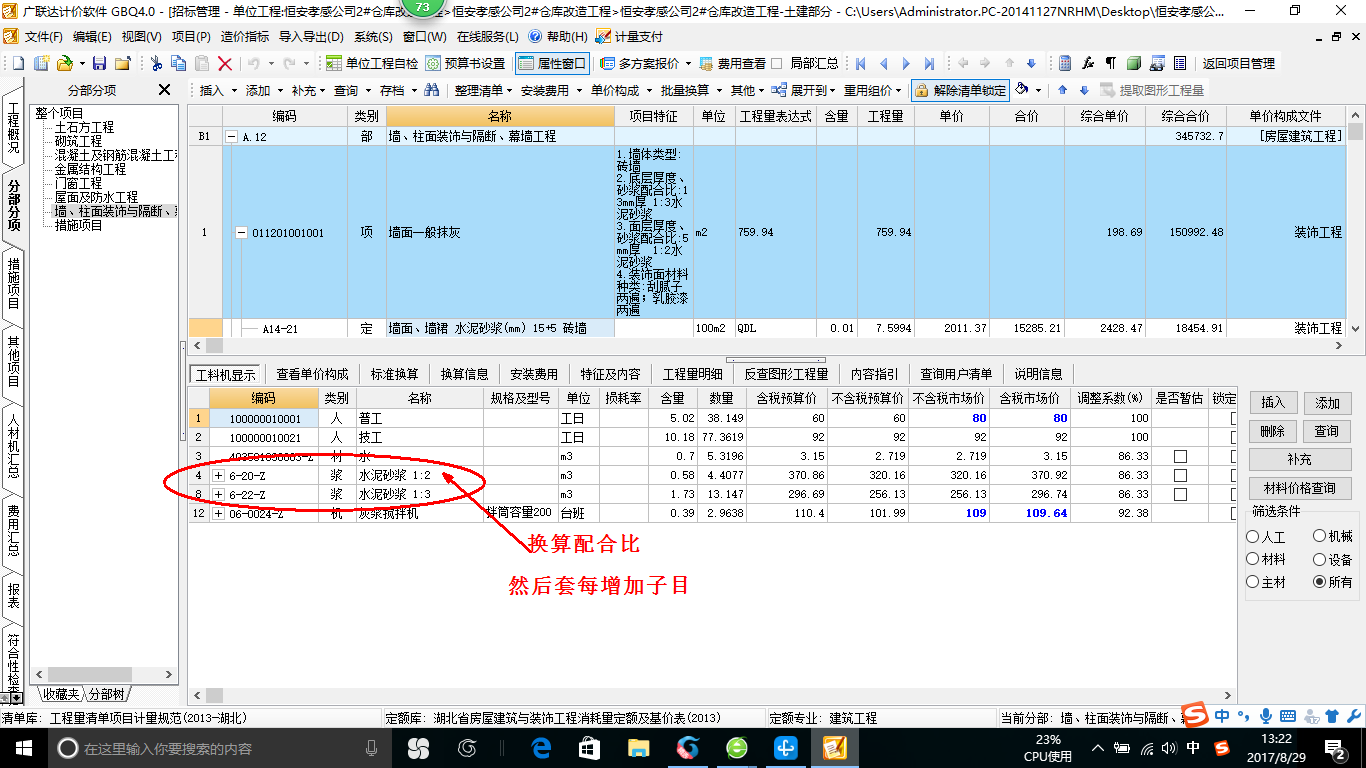Open the 造价指标 menu
Screen dimensions: 1366x768
245,36
